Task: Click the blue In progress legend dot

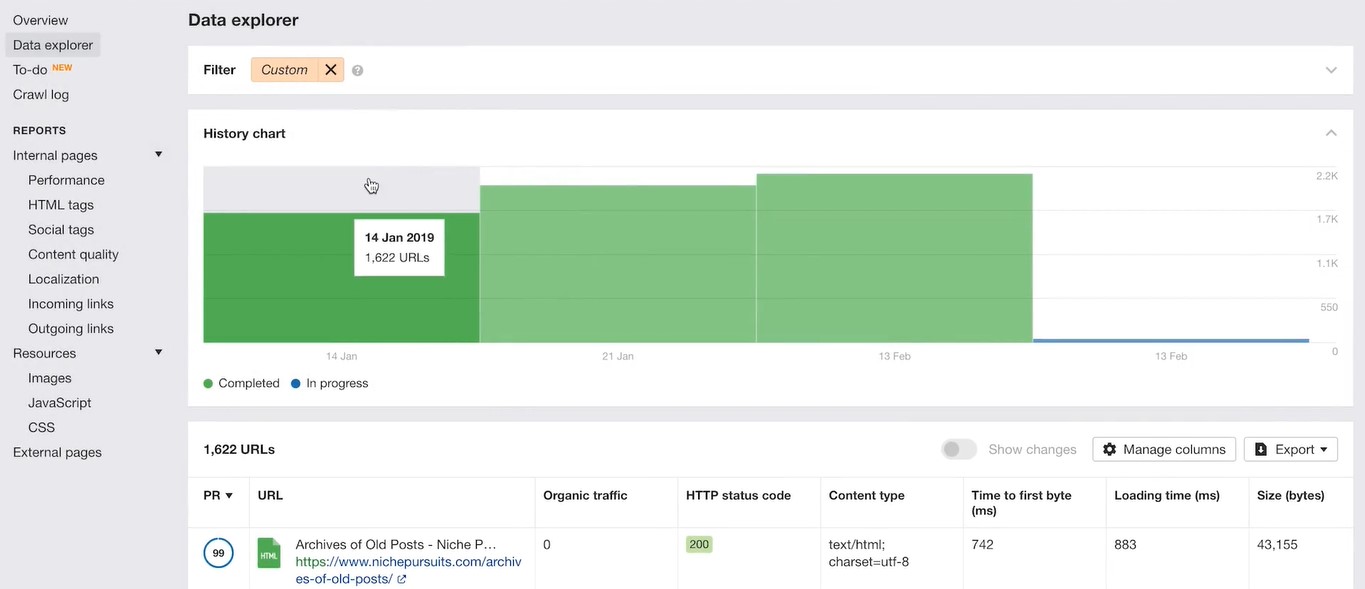Action: point(296,384)
